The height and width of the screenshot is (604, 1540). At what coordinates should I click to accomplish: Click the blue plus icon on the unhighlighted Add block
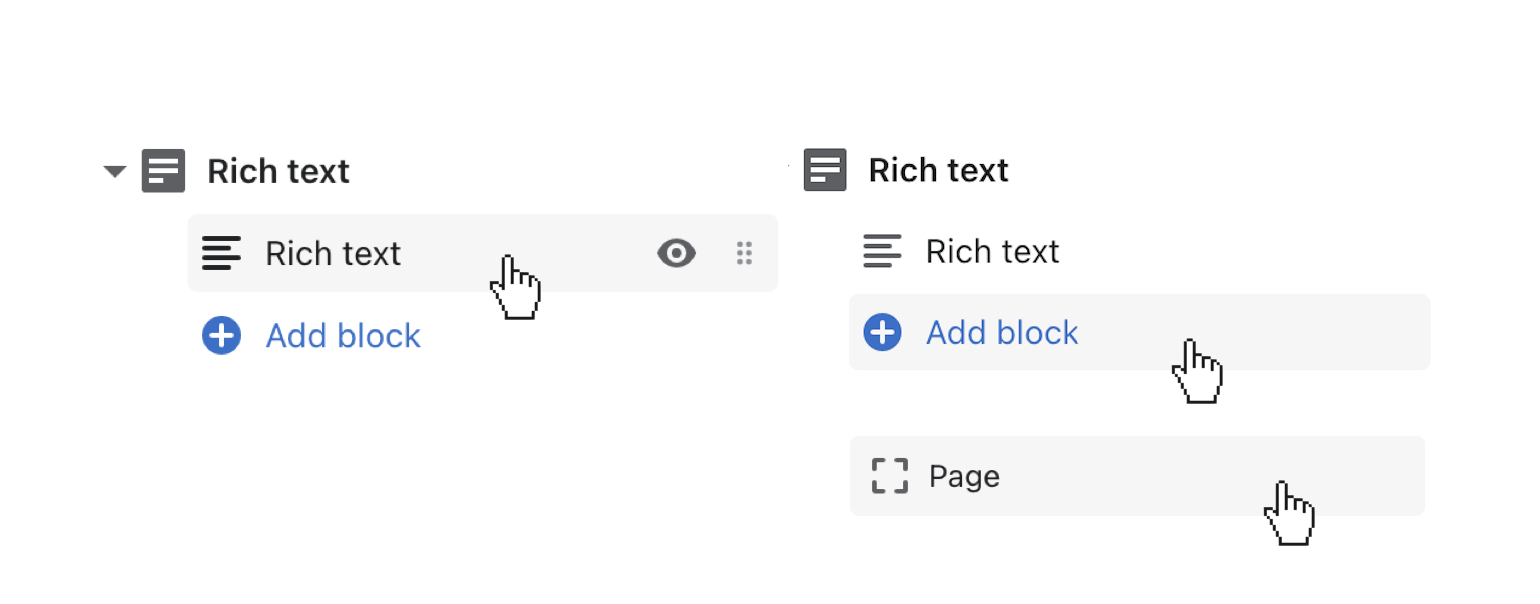click(221, 336)
